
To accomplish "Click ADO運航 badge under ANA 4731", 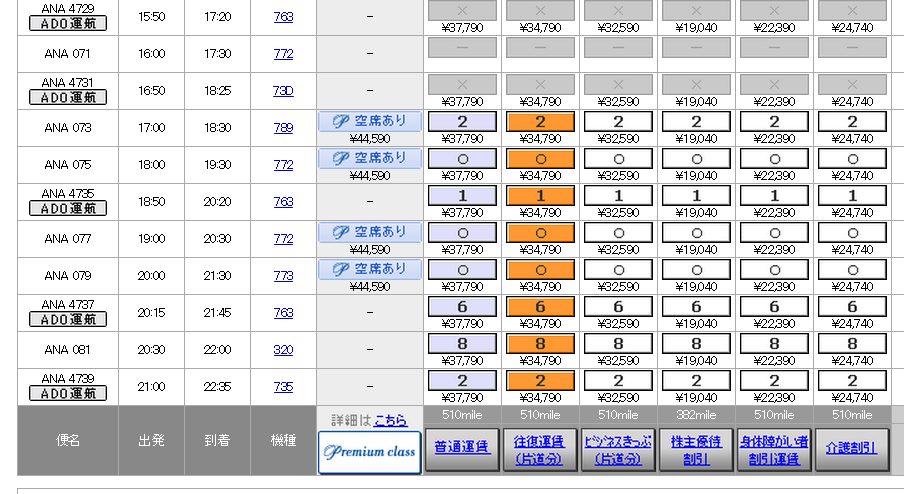I will tap(68, 97).
